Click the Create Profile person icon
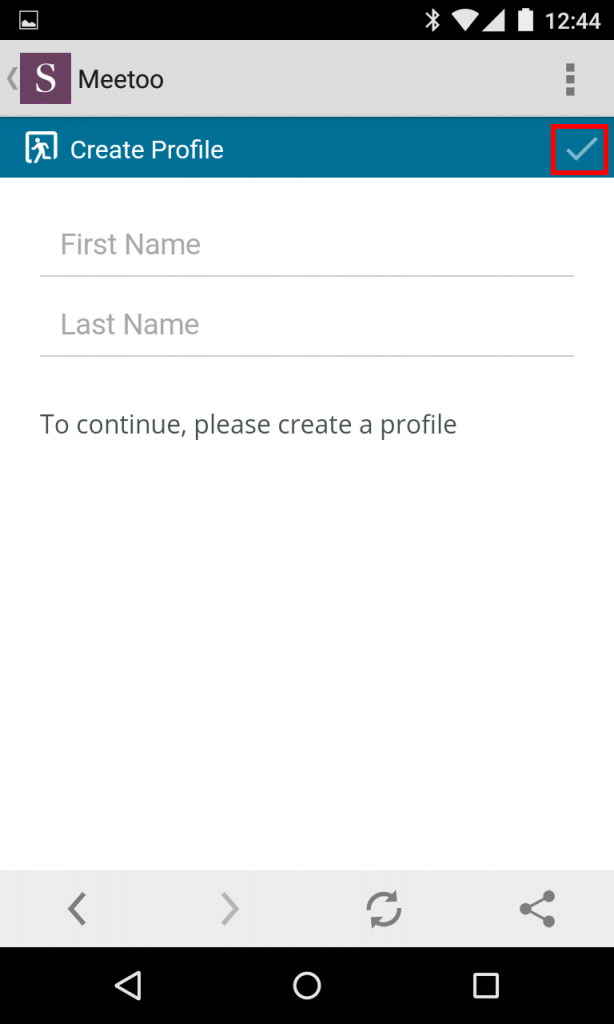 coord(41,150)
